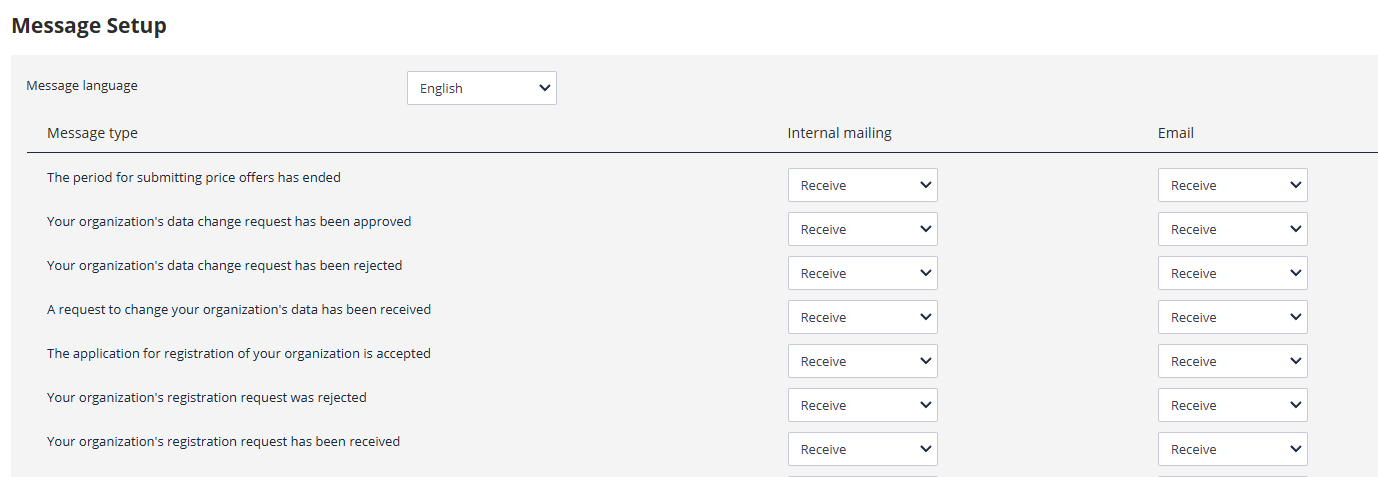The width and height of the screenshot is (1378, 477).
Task: Click the Internal mailing column header
Action: pyautogui.click(x=839, y=133)
